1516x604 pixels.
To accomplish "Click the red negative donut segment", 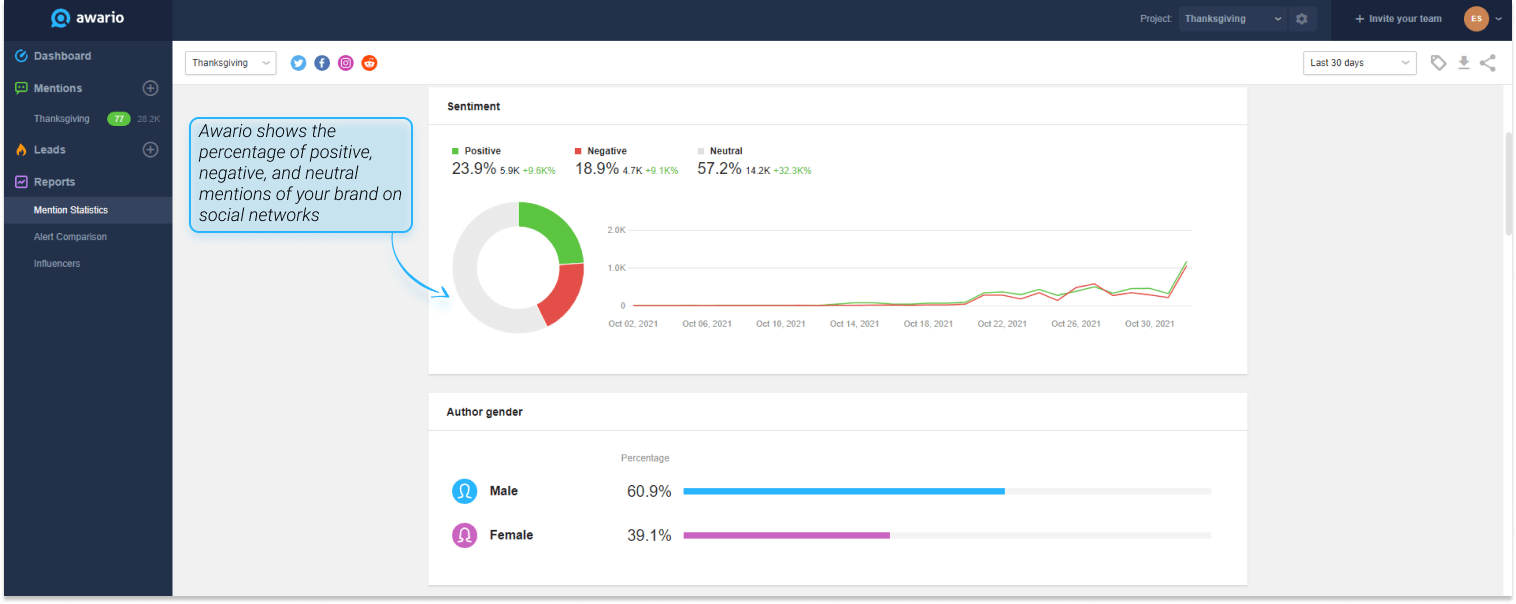I will [564, 293].
